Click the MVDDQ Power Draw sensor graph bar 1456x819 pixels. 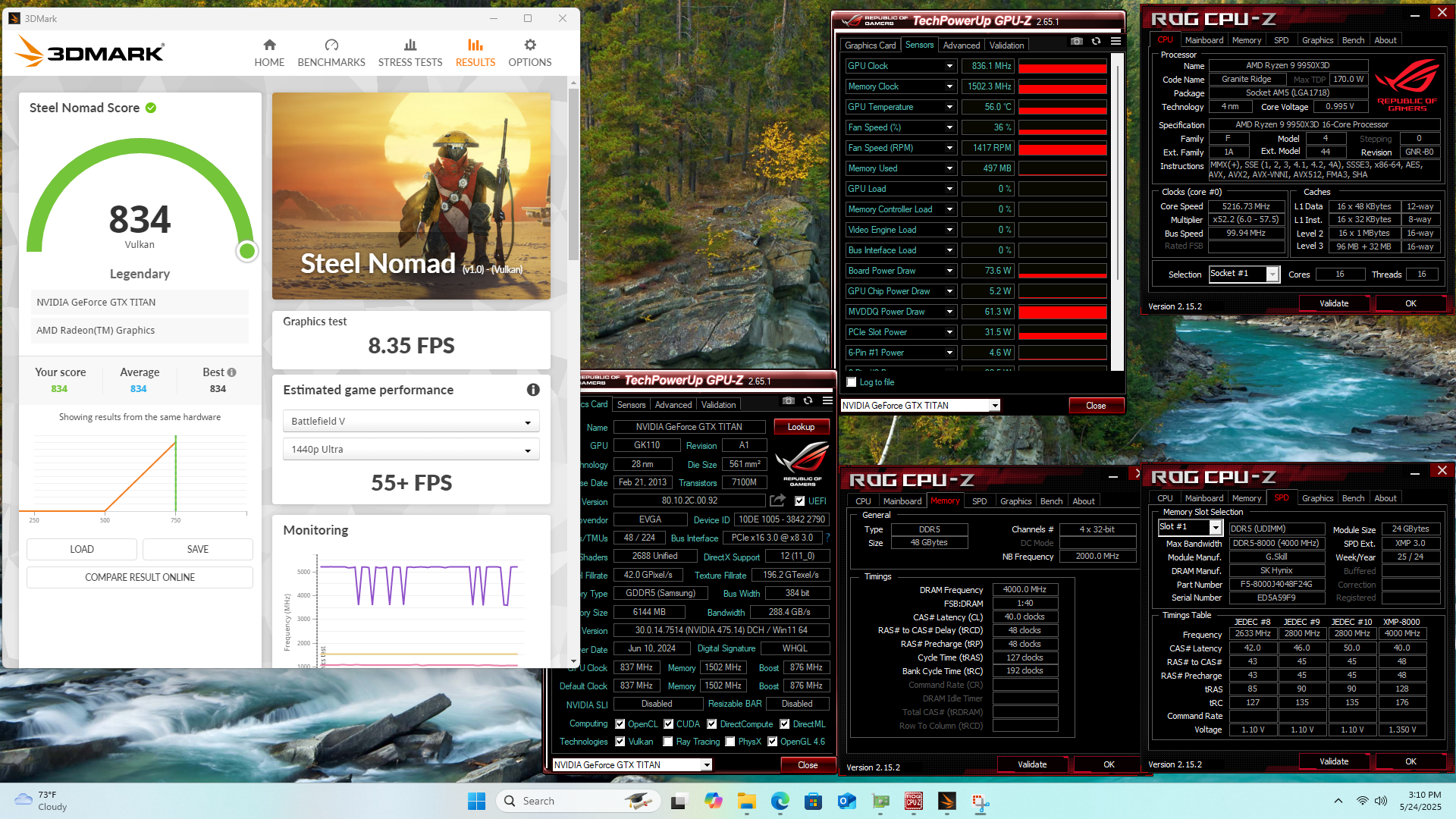point(1062,312)
